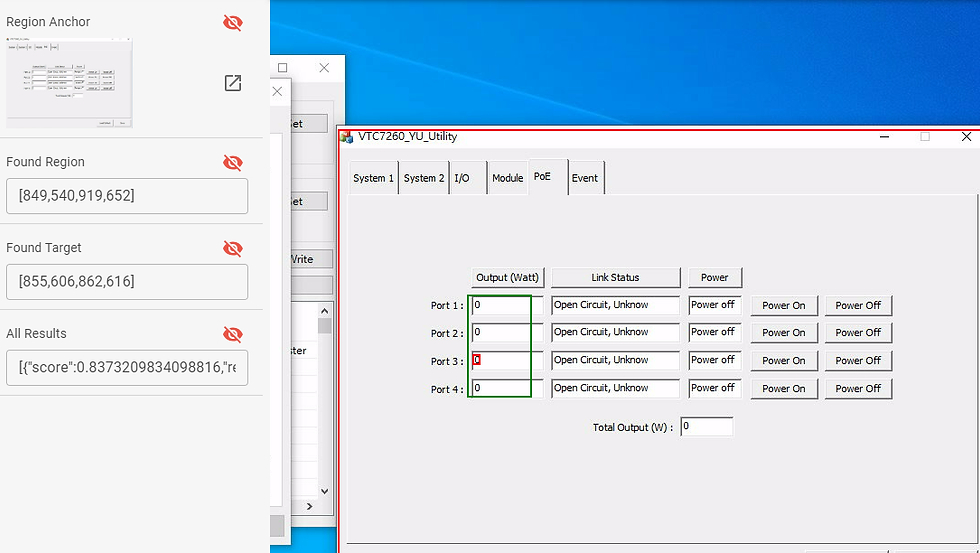Click Port 4 power state field
This screenshot has height=553, width=980.
pyautogui.click(x=715, y=388)
